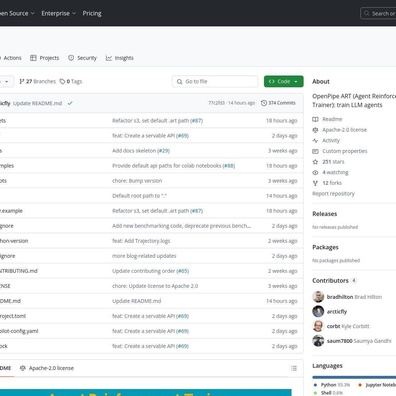
Task: Open the README outline list icon
Action: (294, 368)
